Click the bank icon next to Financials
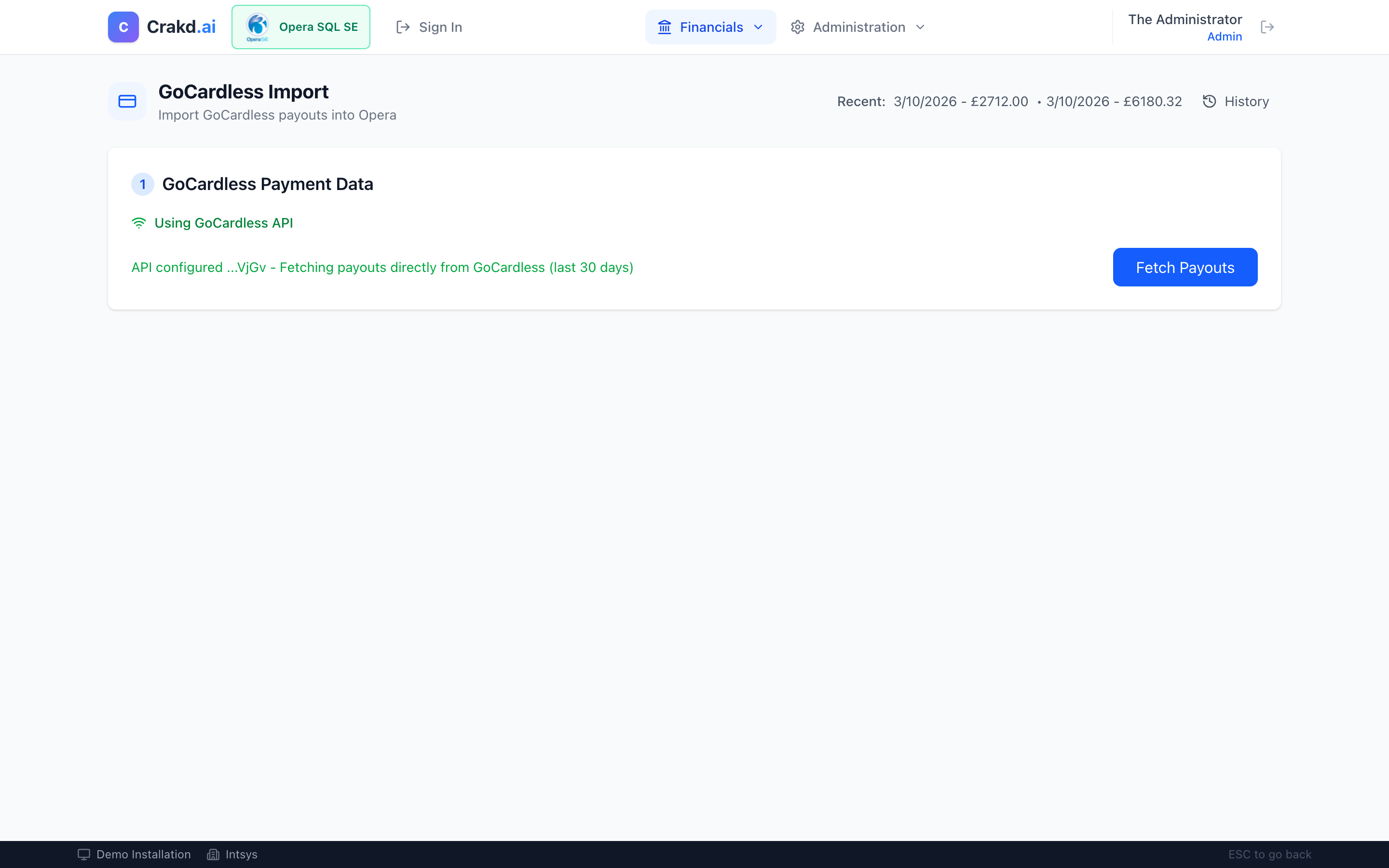The image size is (1389, 868). [x=665, y=27]
